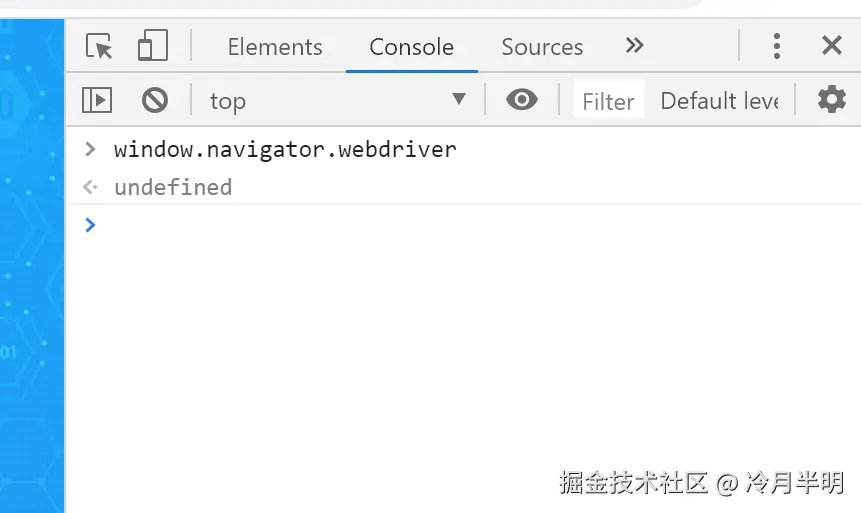Toggle the device toolbar icon

pyautogui.click(x=153, y=46)
